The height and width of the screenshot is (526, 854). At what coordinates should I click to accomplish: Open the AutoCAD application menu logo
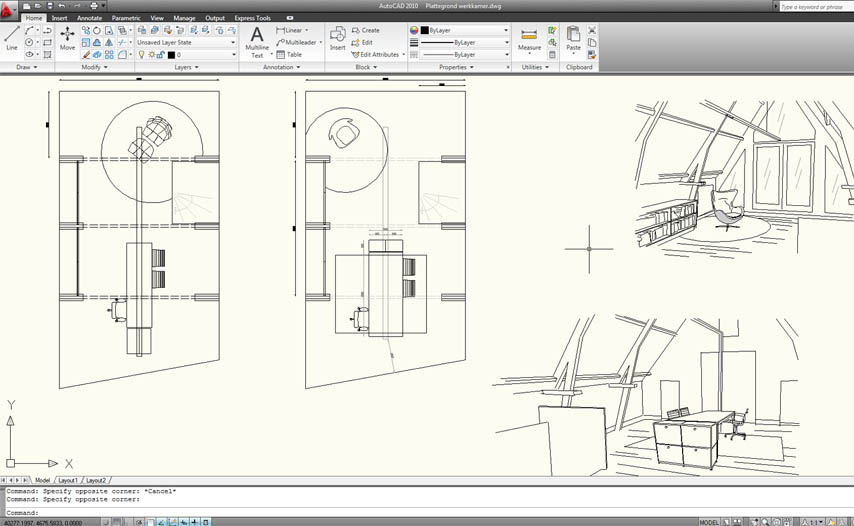pyautogui.click(x=9, y=9)
